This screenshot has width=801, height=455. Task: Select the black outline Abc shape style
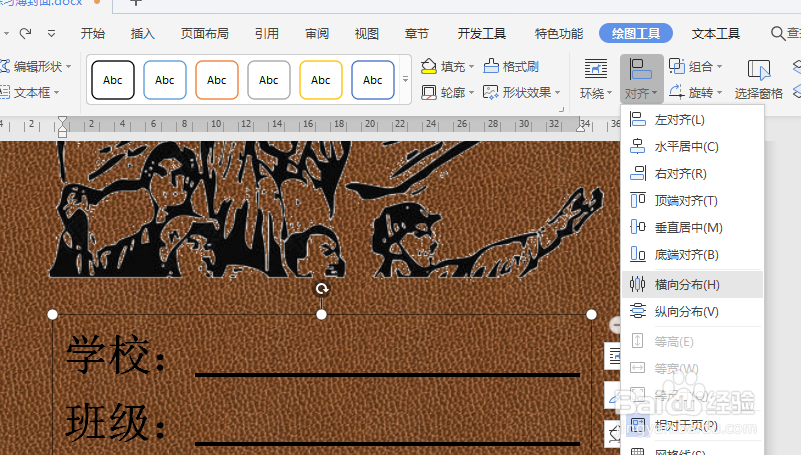coord(113,80)
